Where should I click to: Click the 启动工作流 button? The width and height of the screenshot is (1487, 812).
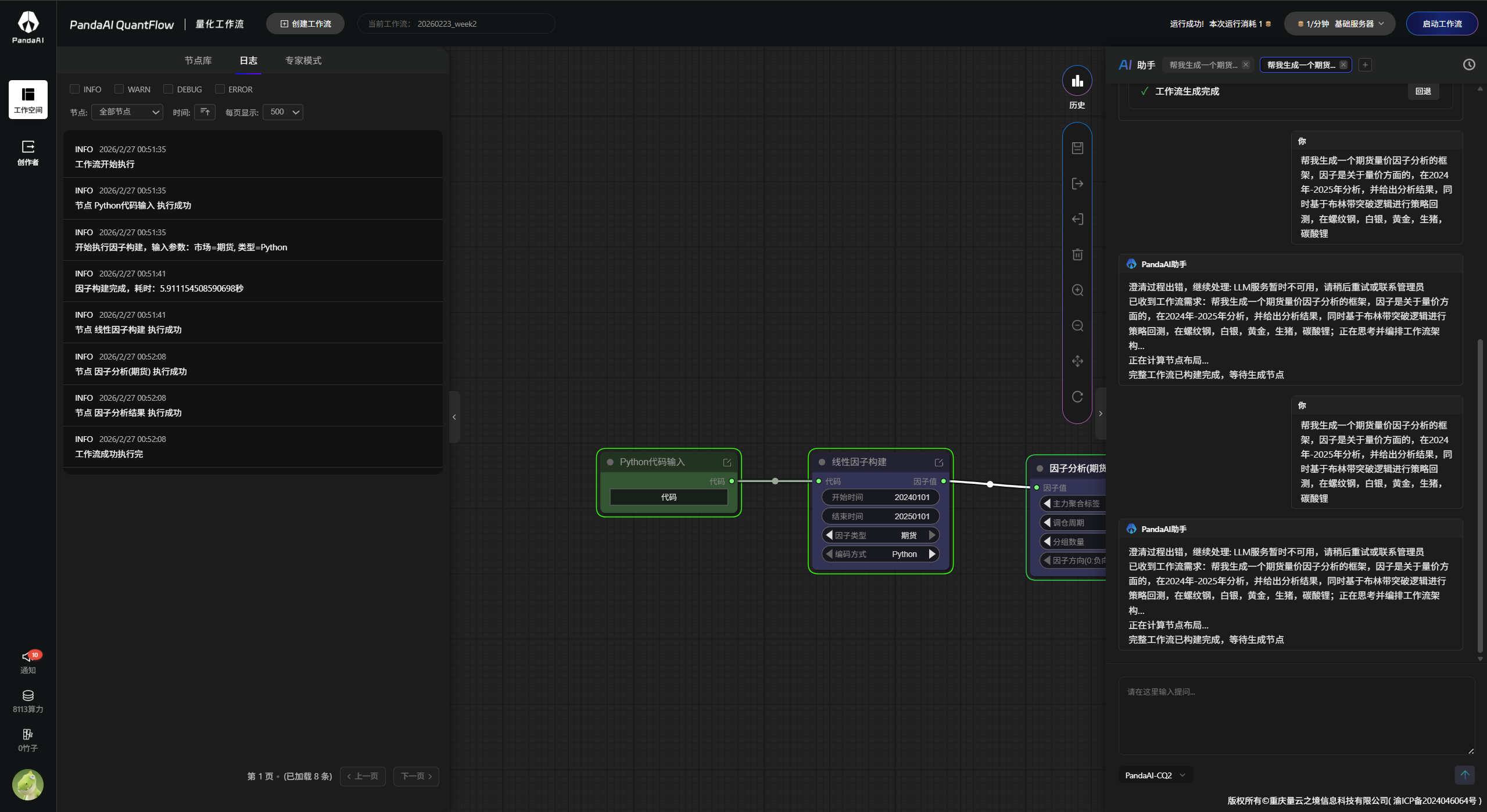click(x=1442, y=24)
